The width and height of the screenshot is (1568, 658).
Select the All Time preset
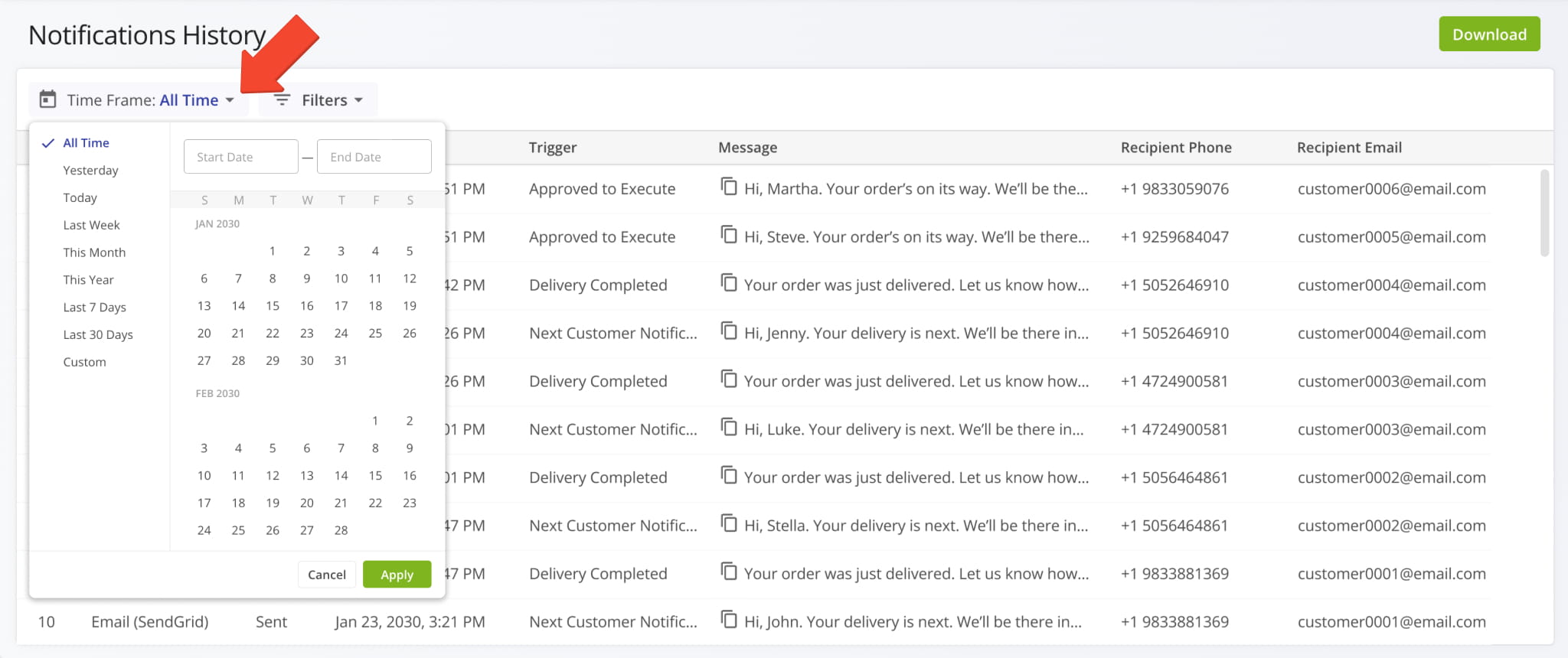(86, 142)
